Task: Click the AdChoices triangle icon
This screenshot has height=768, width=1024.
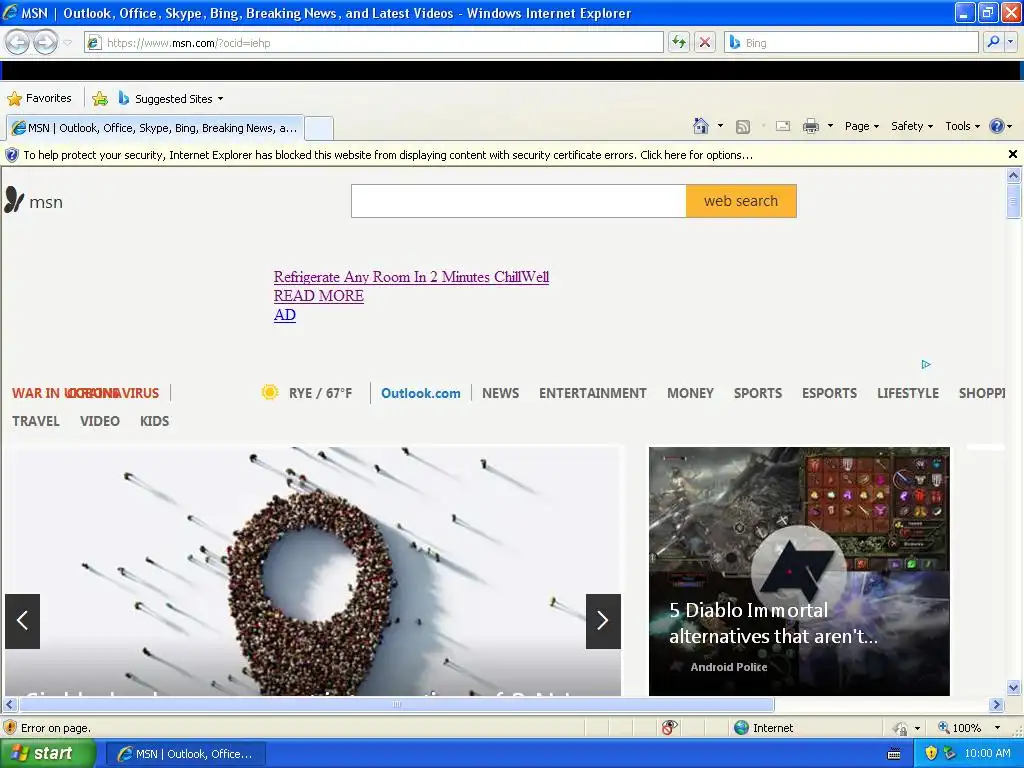Action: point(926,364)
